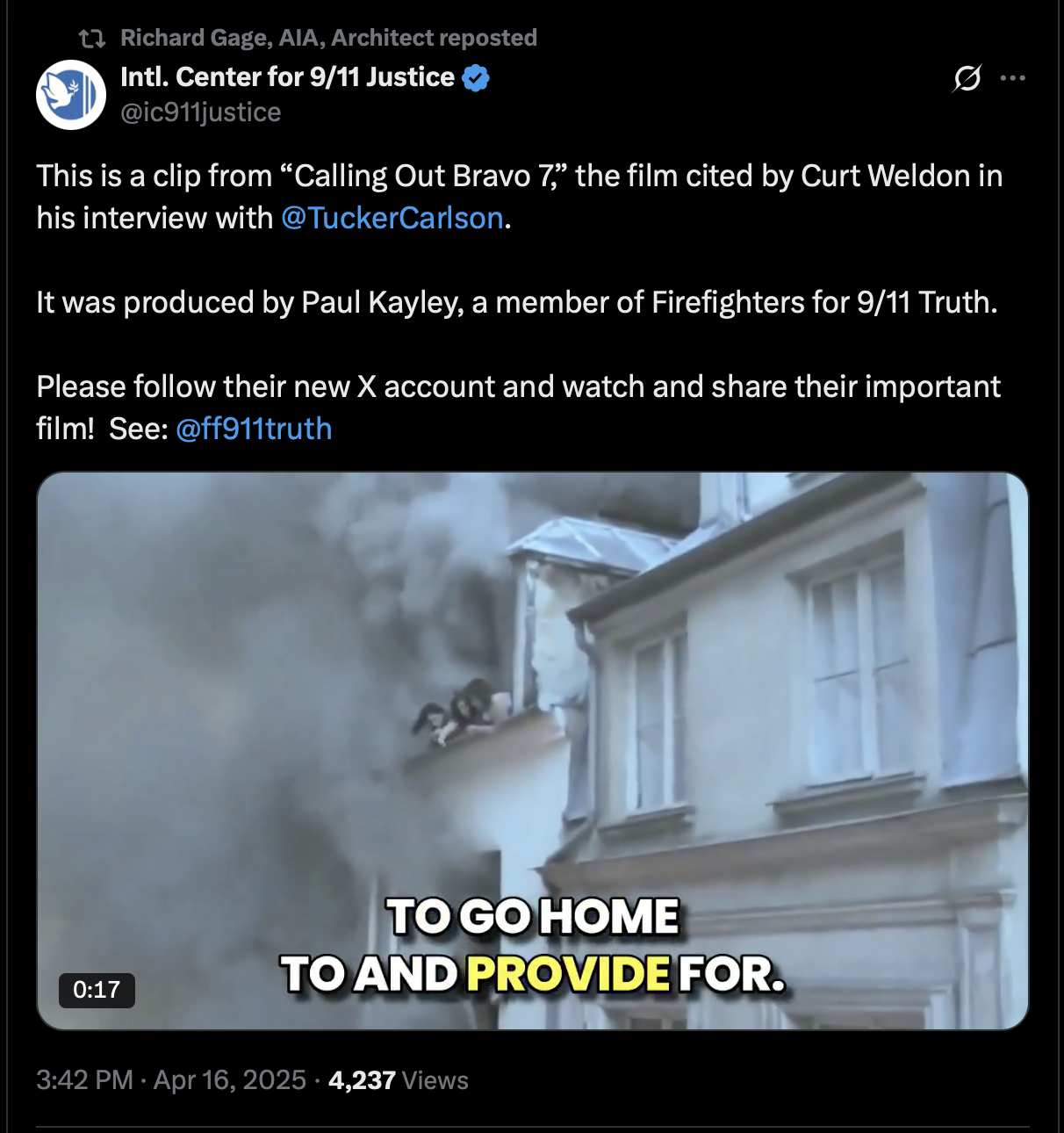
Task: Click the tweet text mentioning Paul Kayley
Action: 517,302
